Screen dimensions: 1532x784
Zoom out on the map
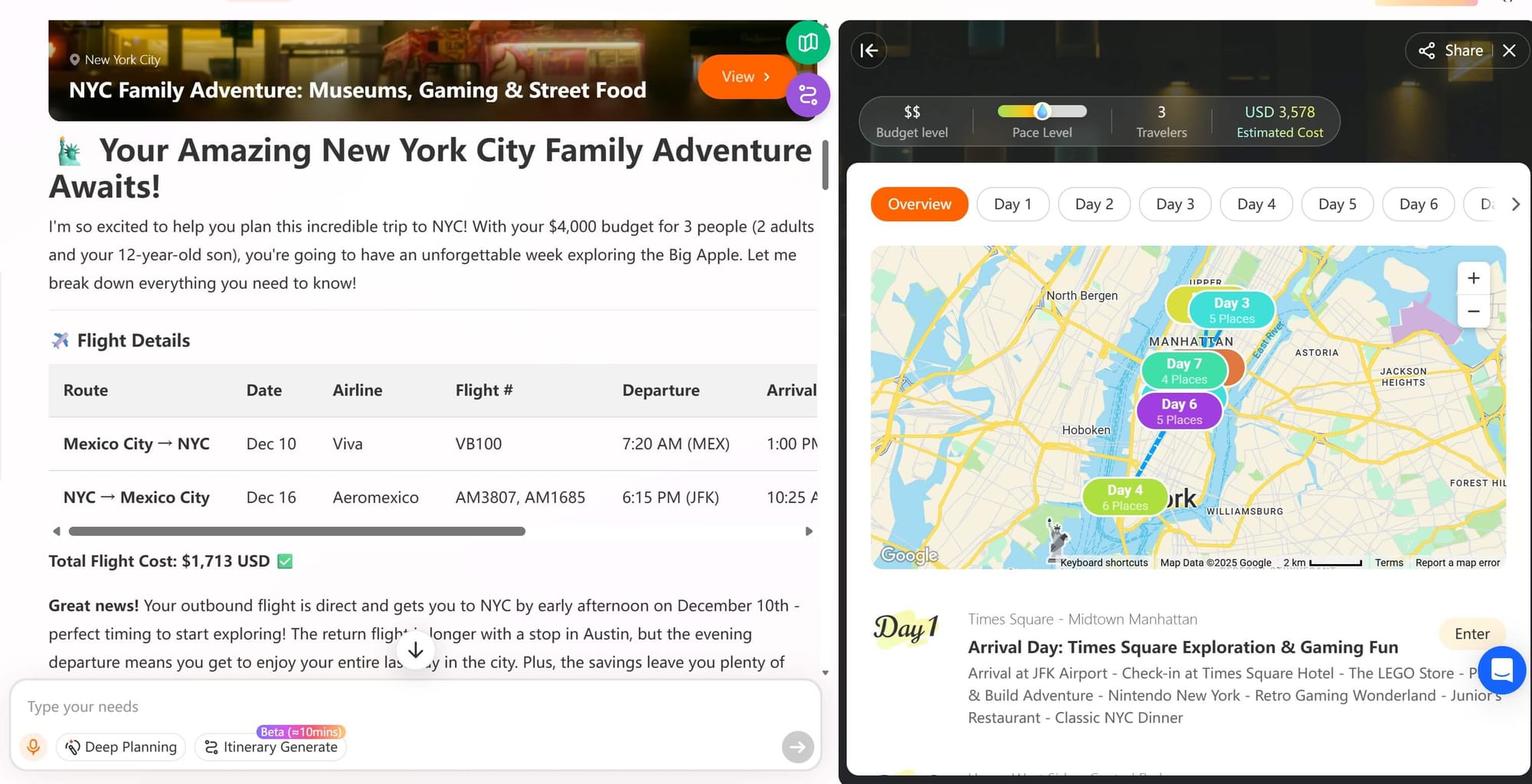[x=1472, y=312]
